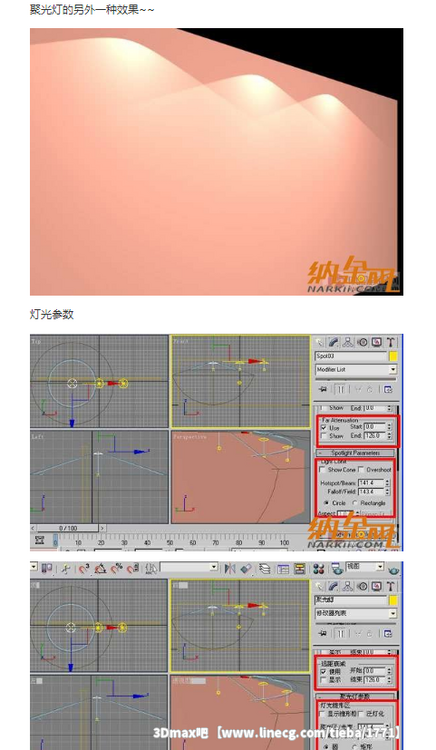Click Use Pivot Point Center toolbar icon
Screen dimensions: 436x750
47,568
